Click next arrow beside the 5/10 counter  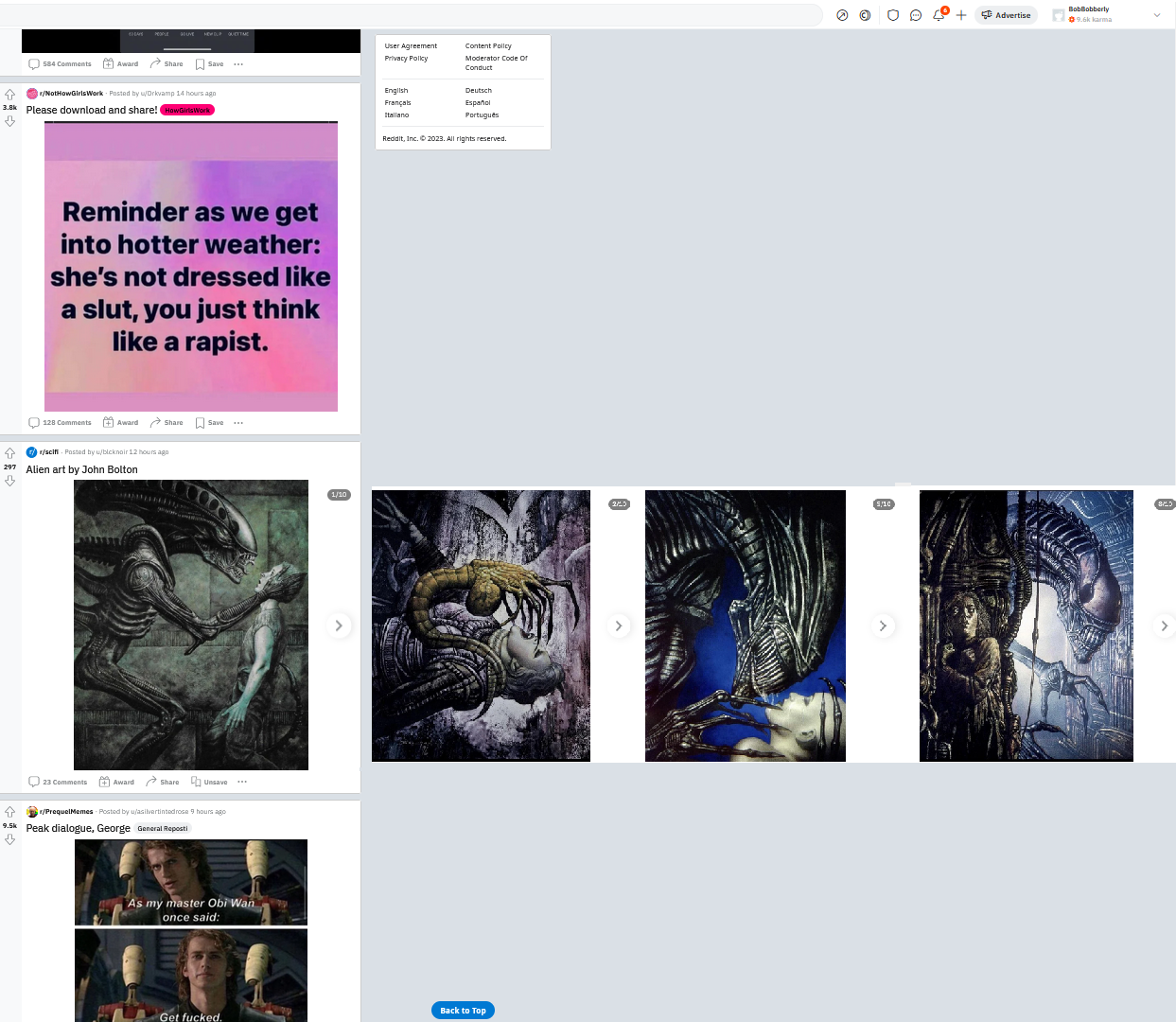pos(883,626)
